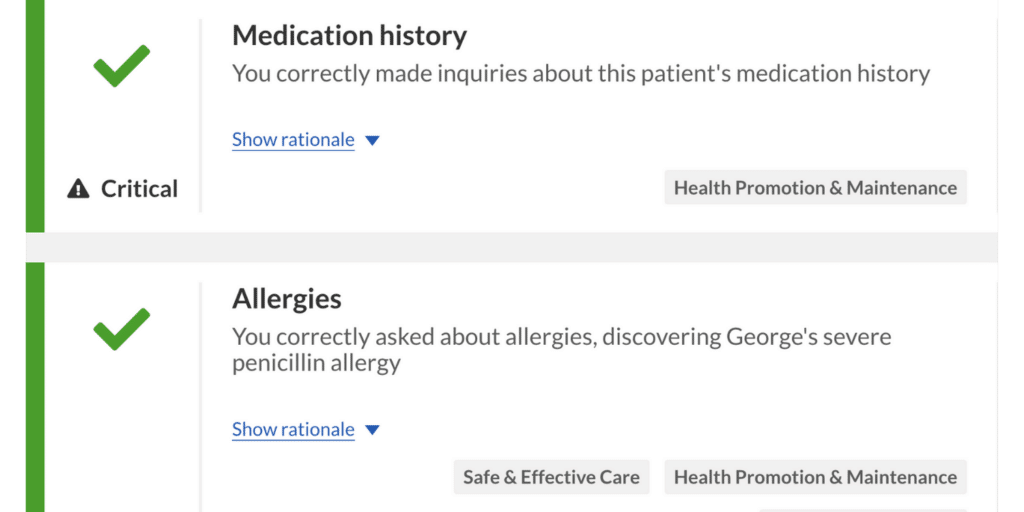The width and height of the screenshot is (1024, 512).
Task: Click green status bar of Medication history card
Action: tap(35, 116)
